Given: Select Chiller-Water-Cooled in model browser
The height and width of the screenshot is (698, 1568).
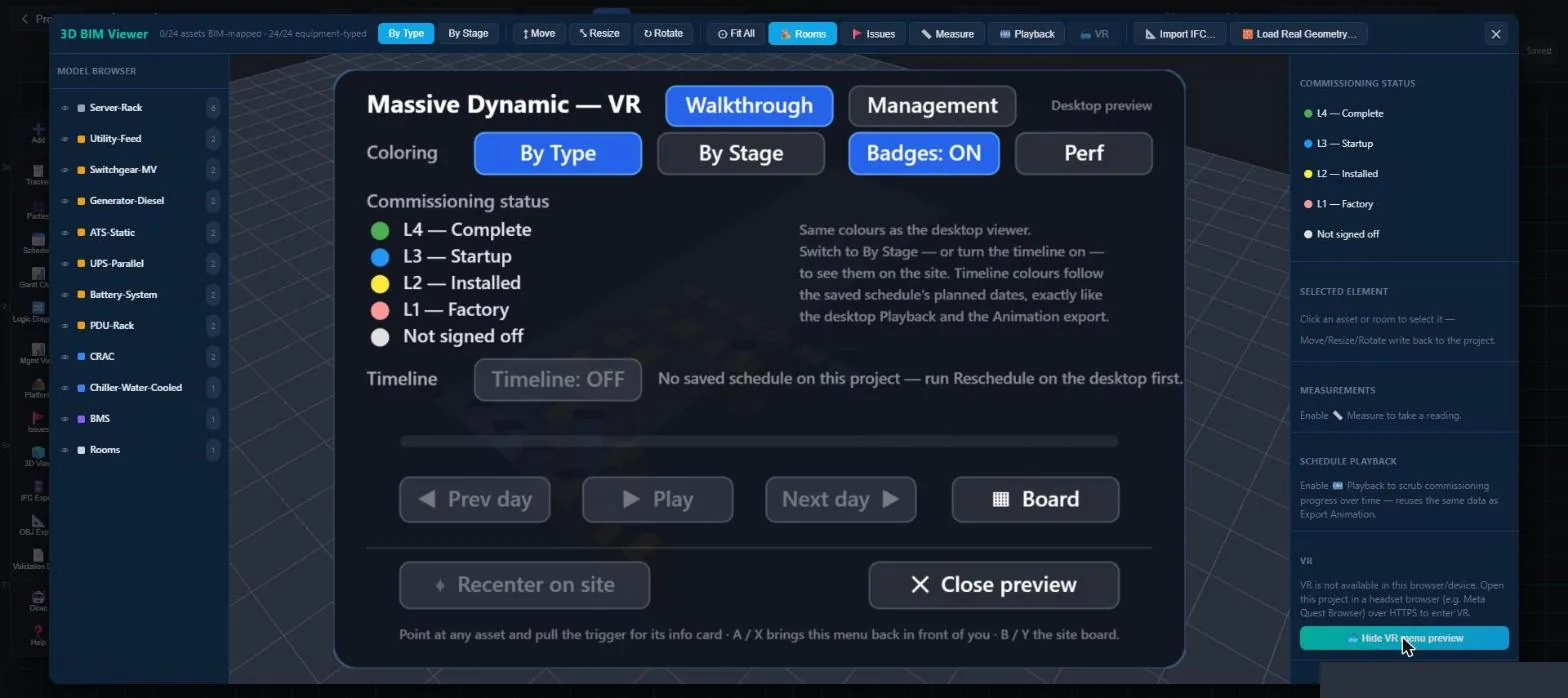Looking at the screenshot, I should click(x=136, y=388).
